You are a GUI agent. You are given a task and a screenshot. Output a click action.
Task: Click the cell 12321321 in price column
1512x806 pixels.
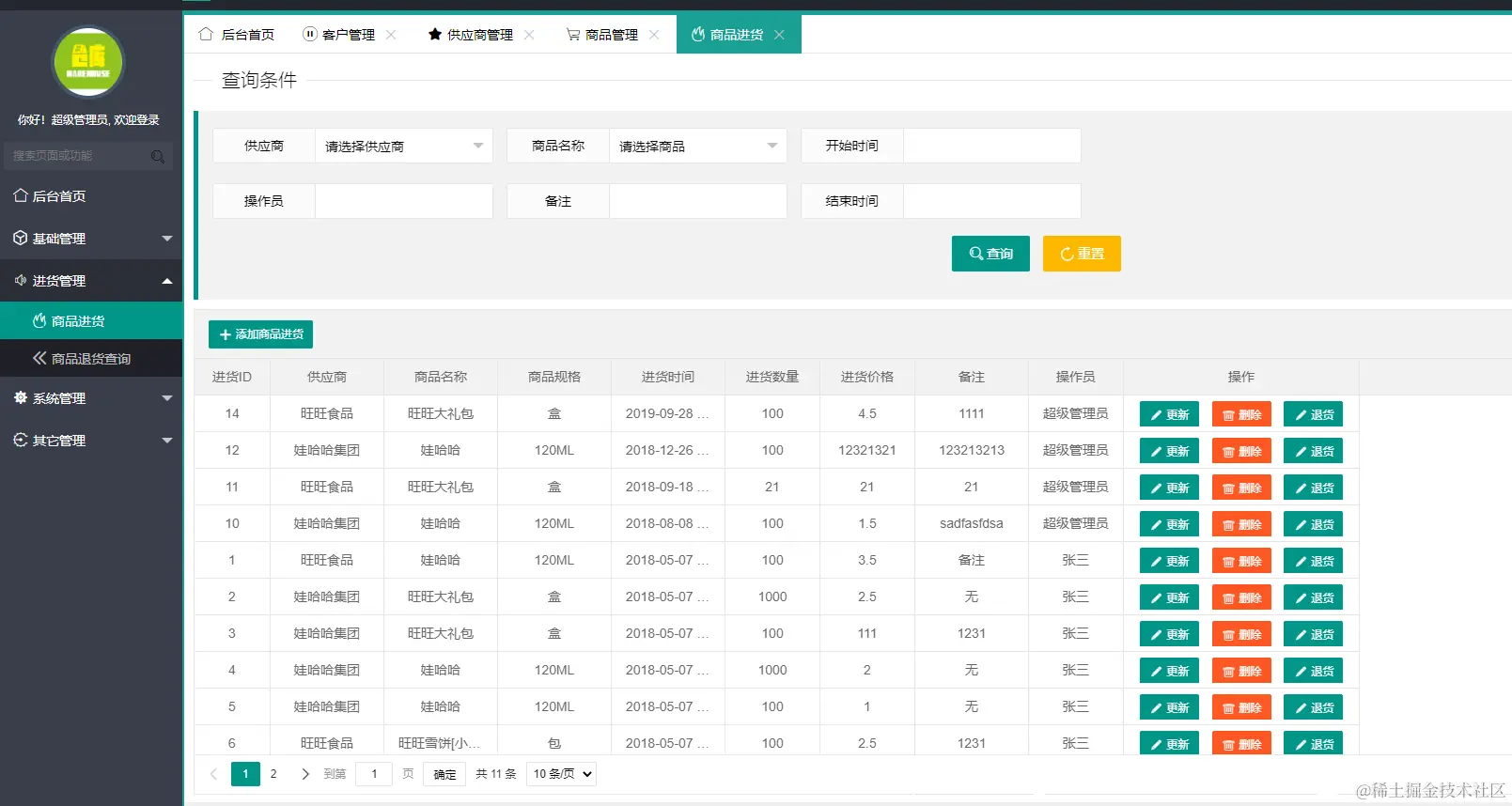click(867, 450)
